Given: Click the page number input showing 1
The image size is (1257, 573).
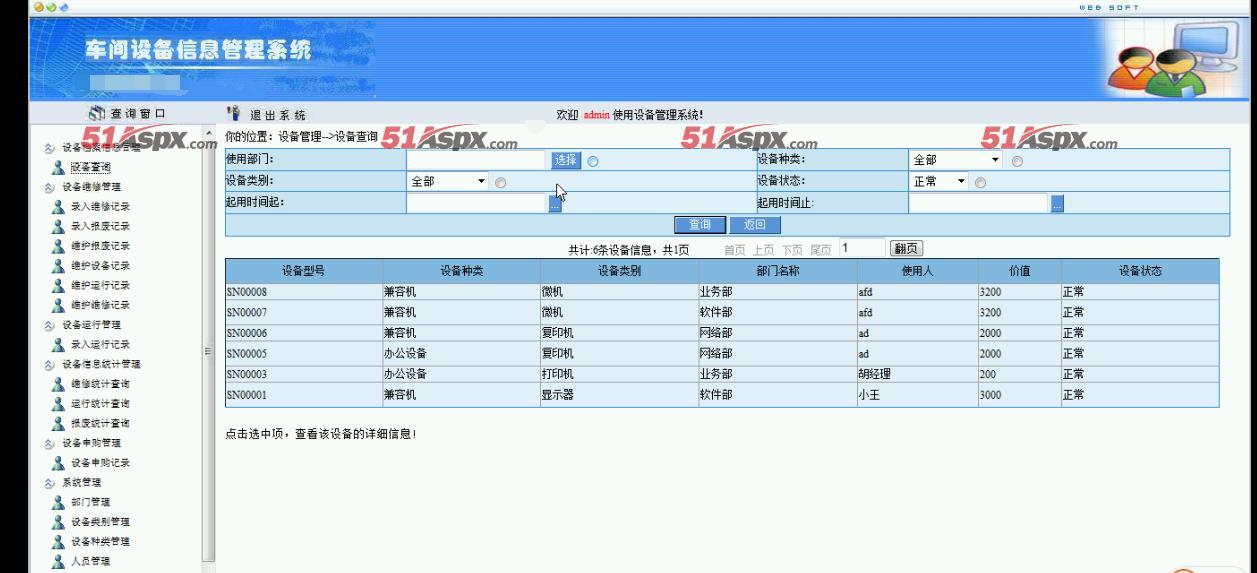Looking at the screenshot, I should [861, 248].
